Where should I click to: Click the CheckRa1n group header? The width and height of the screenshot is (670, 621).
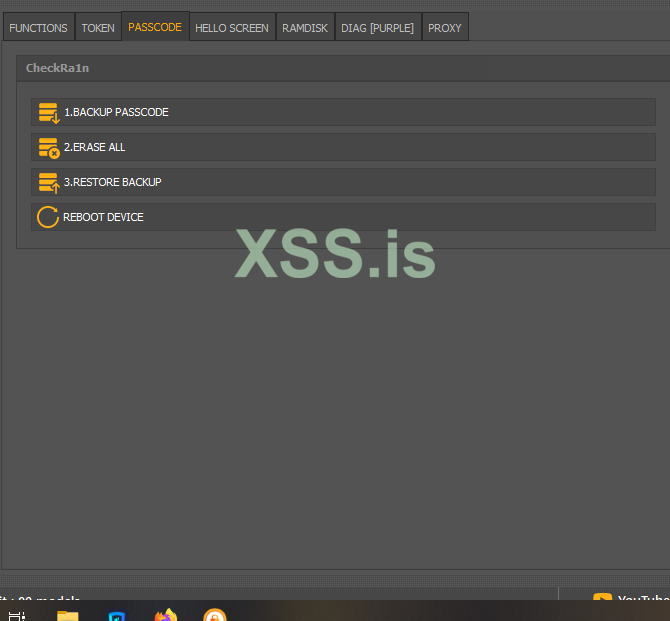click(x=343, y=68)
